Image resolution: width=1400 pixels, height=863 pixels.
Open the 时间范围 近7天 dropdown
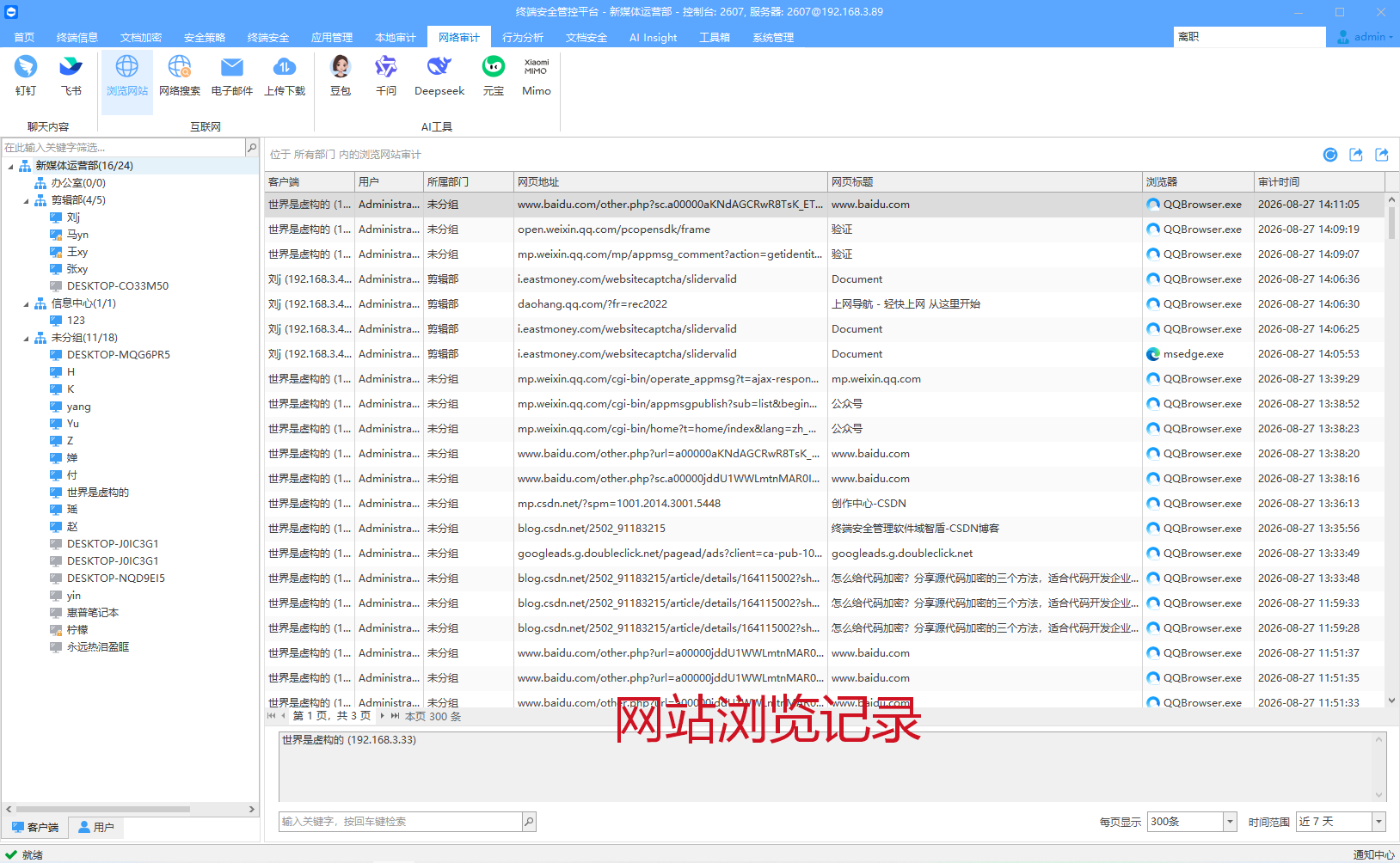coord(1379,822)
